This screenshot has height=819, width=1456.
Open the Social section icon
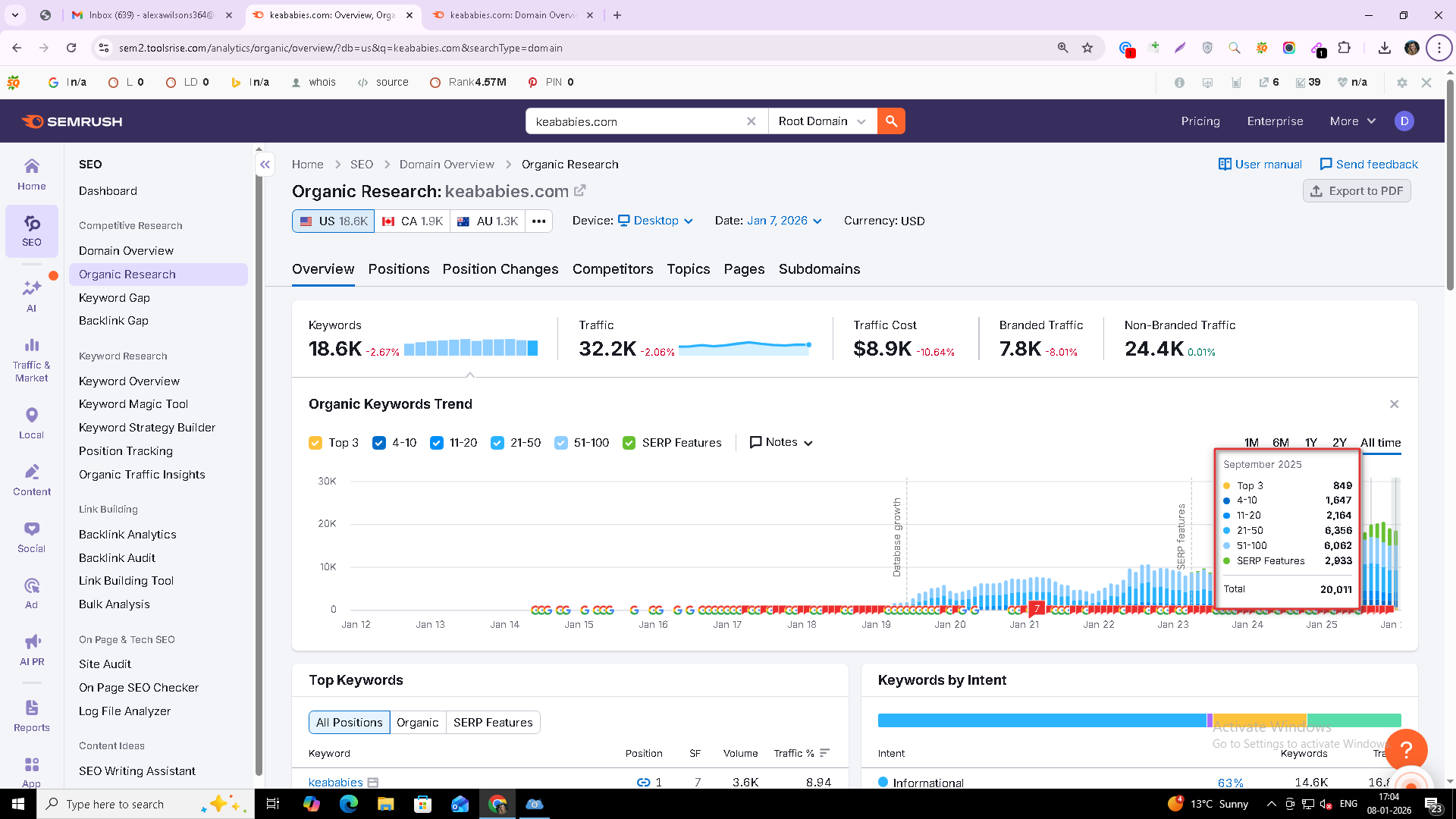pos(32,537)
